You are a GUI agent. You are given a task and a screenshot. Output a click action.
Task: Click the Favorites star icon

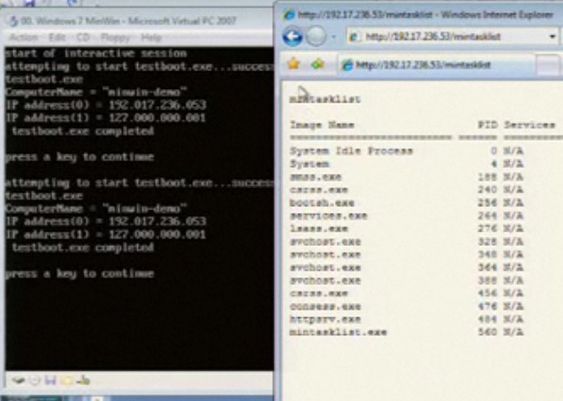(x=294, y=64)
